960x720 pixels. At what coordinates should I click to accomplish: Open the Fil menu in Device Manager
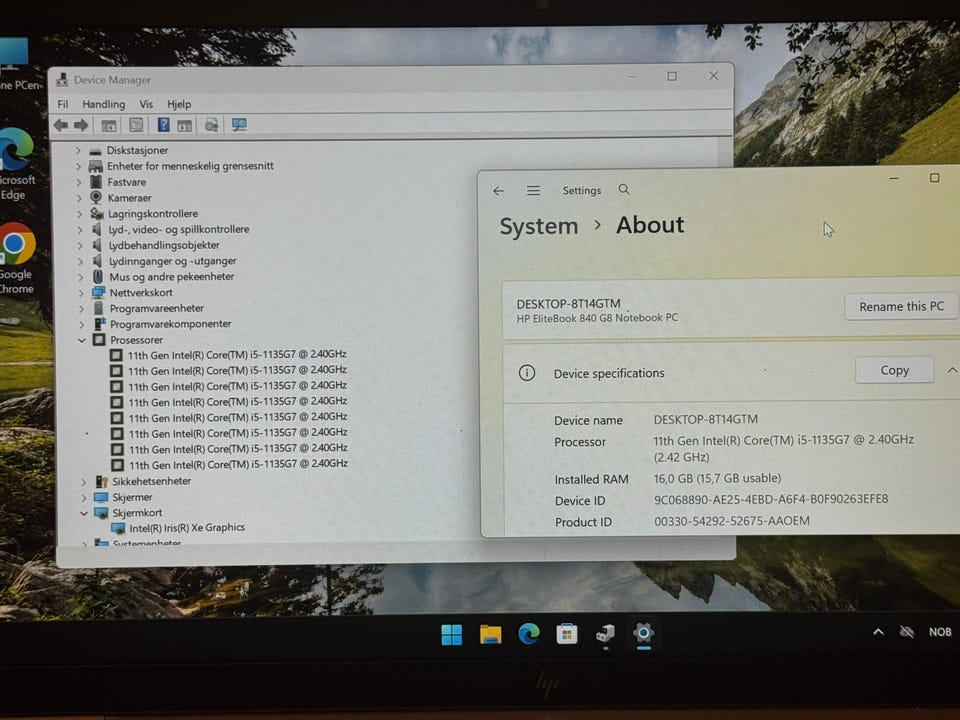tap(62, 104)
